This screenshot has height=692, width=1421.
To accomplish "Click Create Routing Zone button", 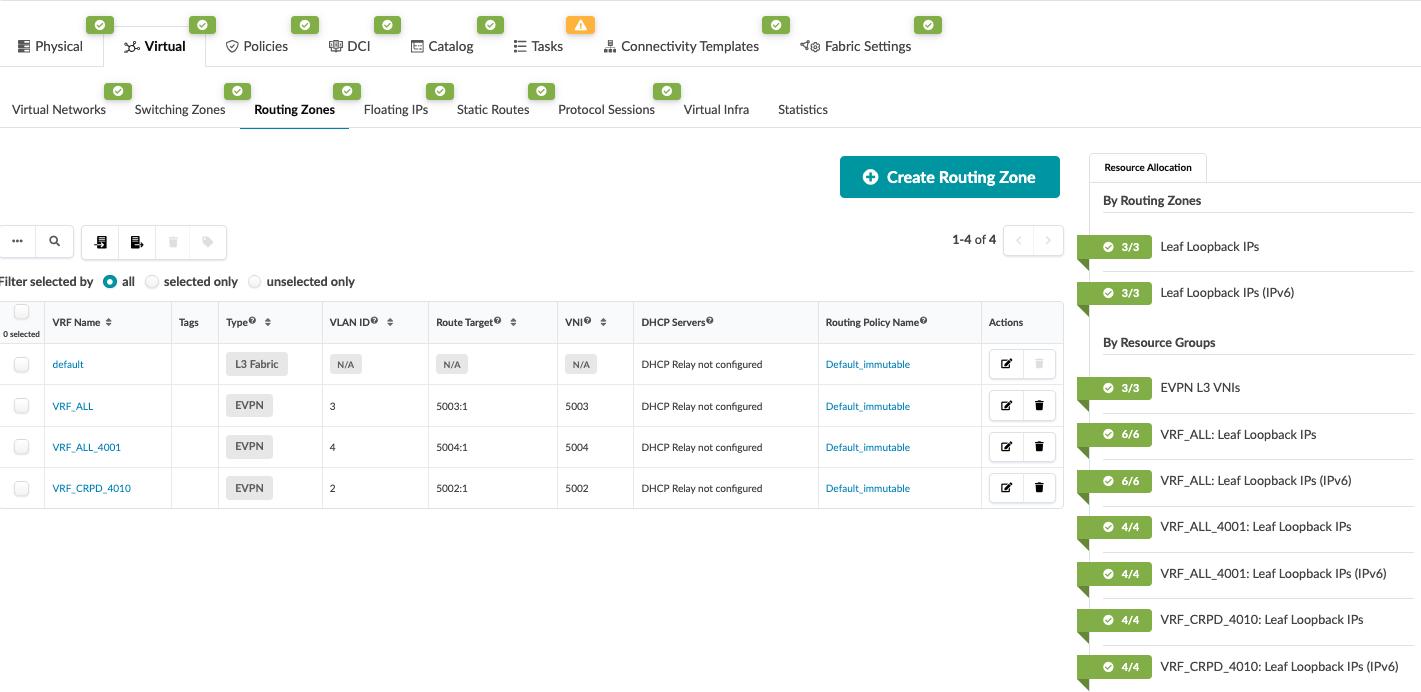I will [950, 177].
